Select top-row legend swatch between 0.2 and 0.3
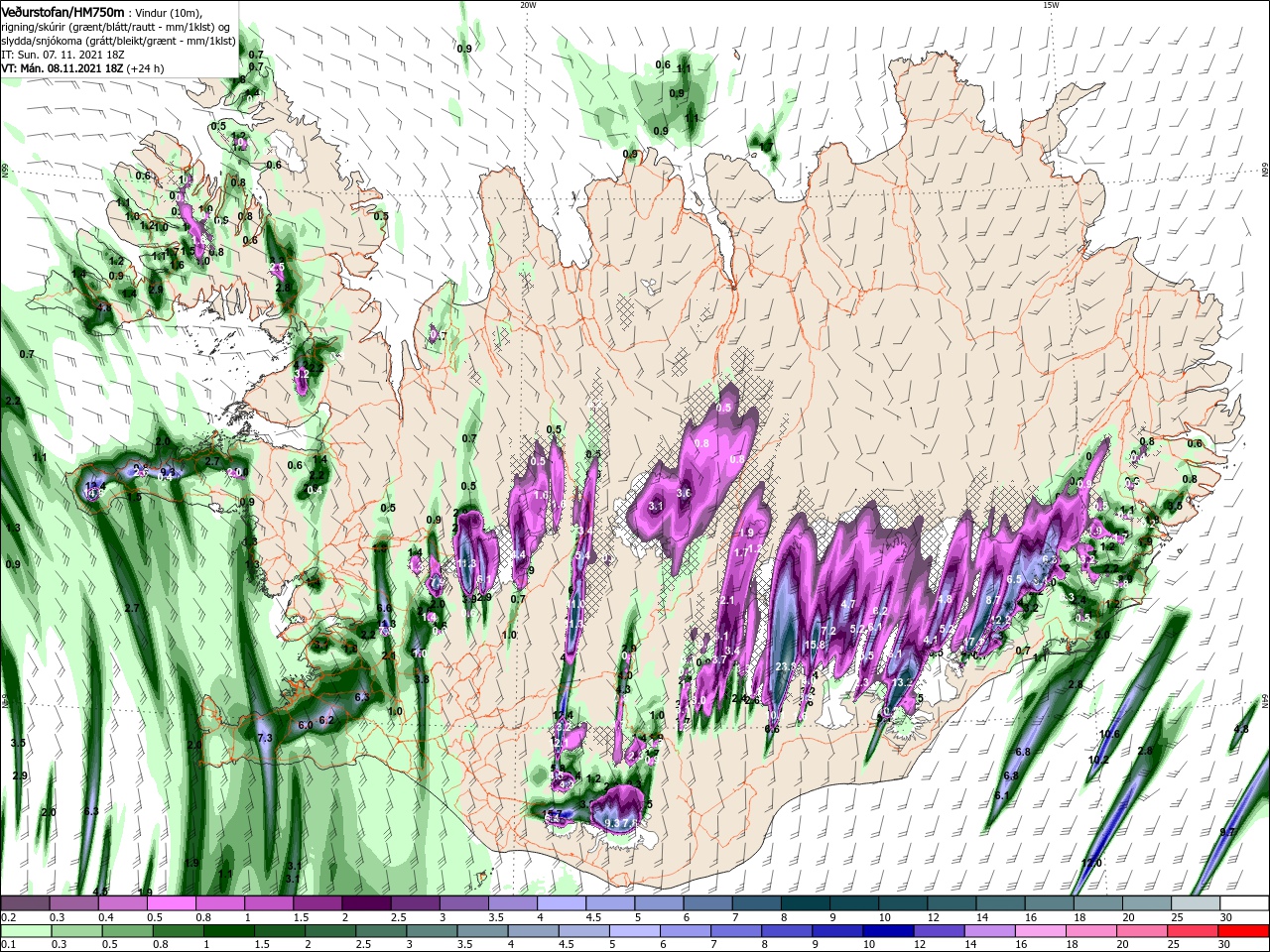1270x952 pixels. [25, 903]
